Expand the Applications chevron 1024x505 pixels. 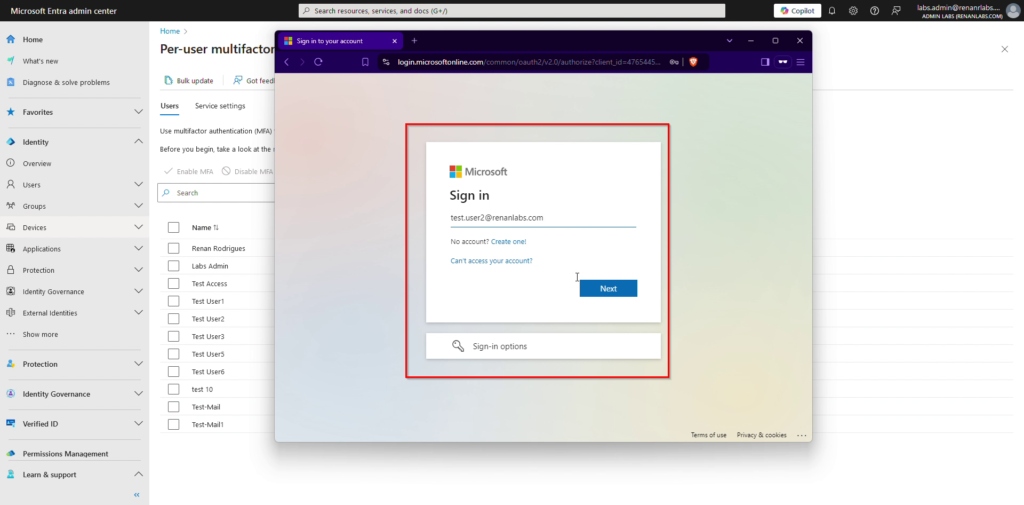click(x=138, y=249)
